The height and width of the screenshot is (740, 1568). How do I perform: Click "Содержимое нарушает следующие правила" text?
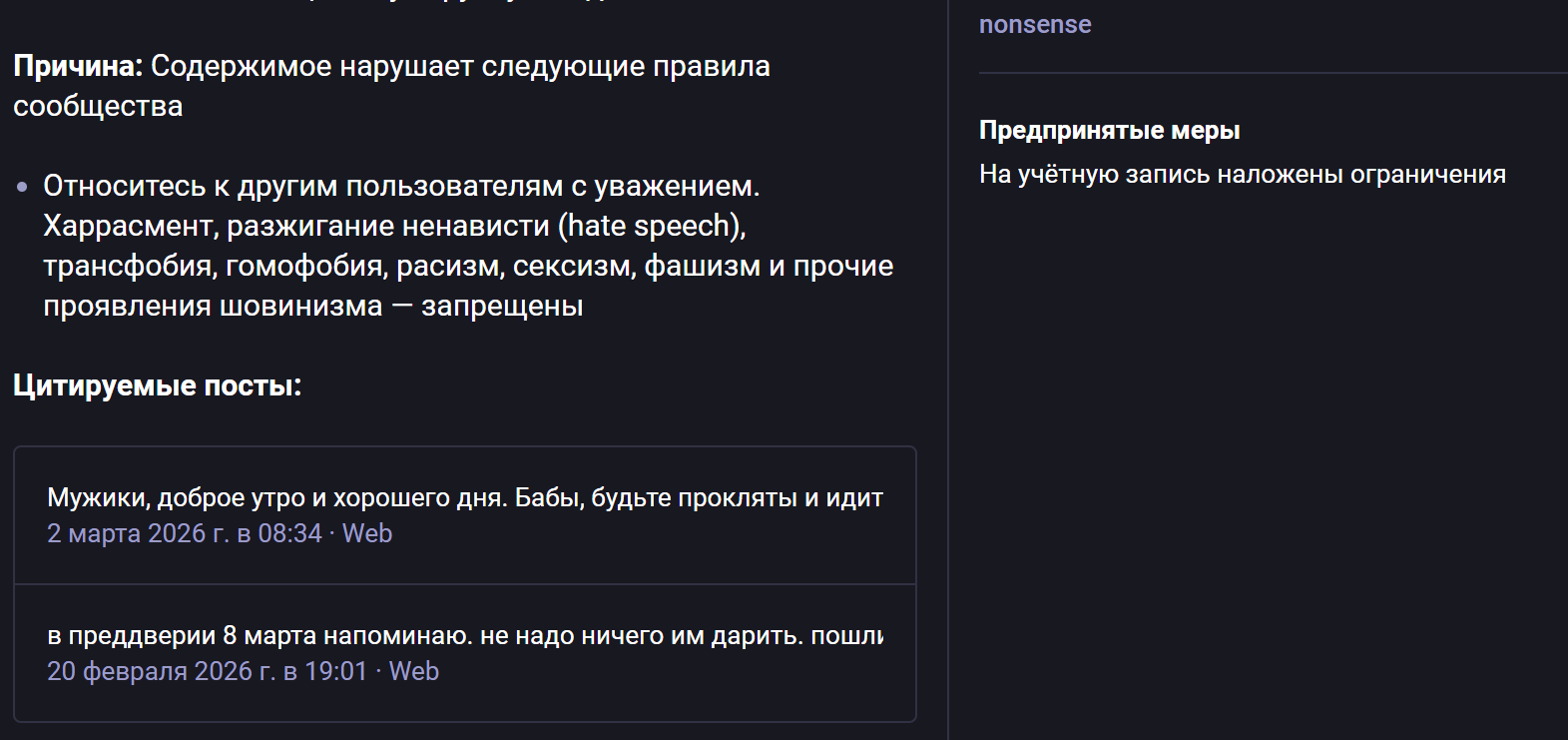pyautogui.click(x=460, y=67)
